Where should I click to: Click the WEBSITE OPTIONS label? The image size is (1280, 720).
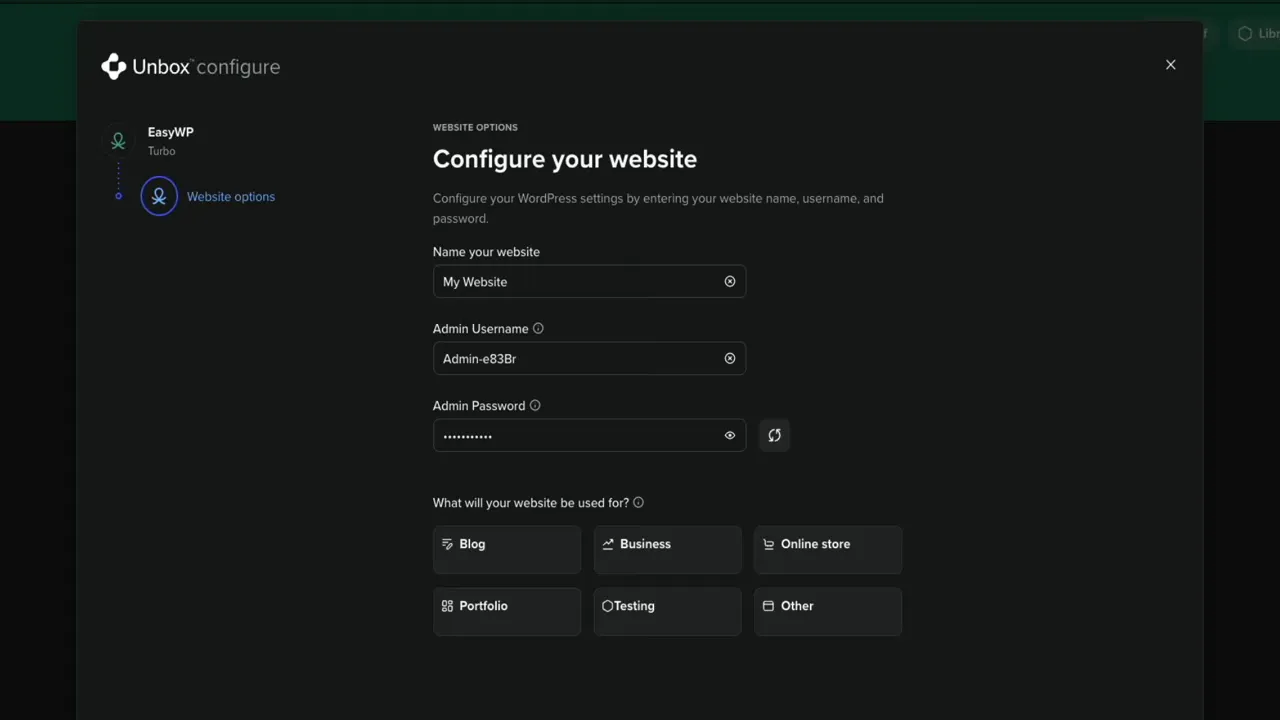click(475, 128)
